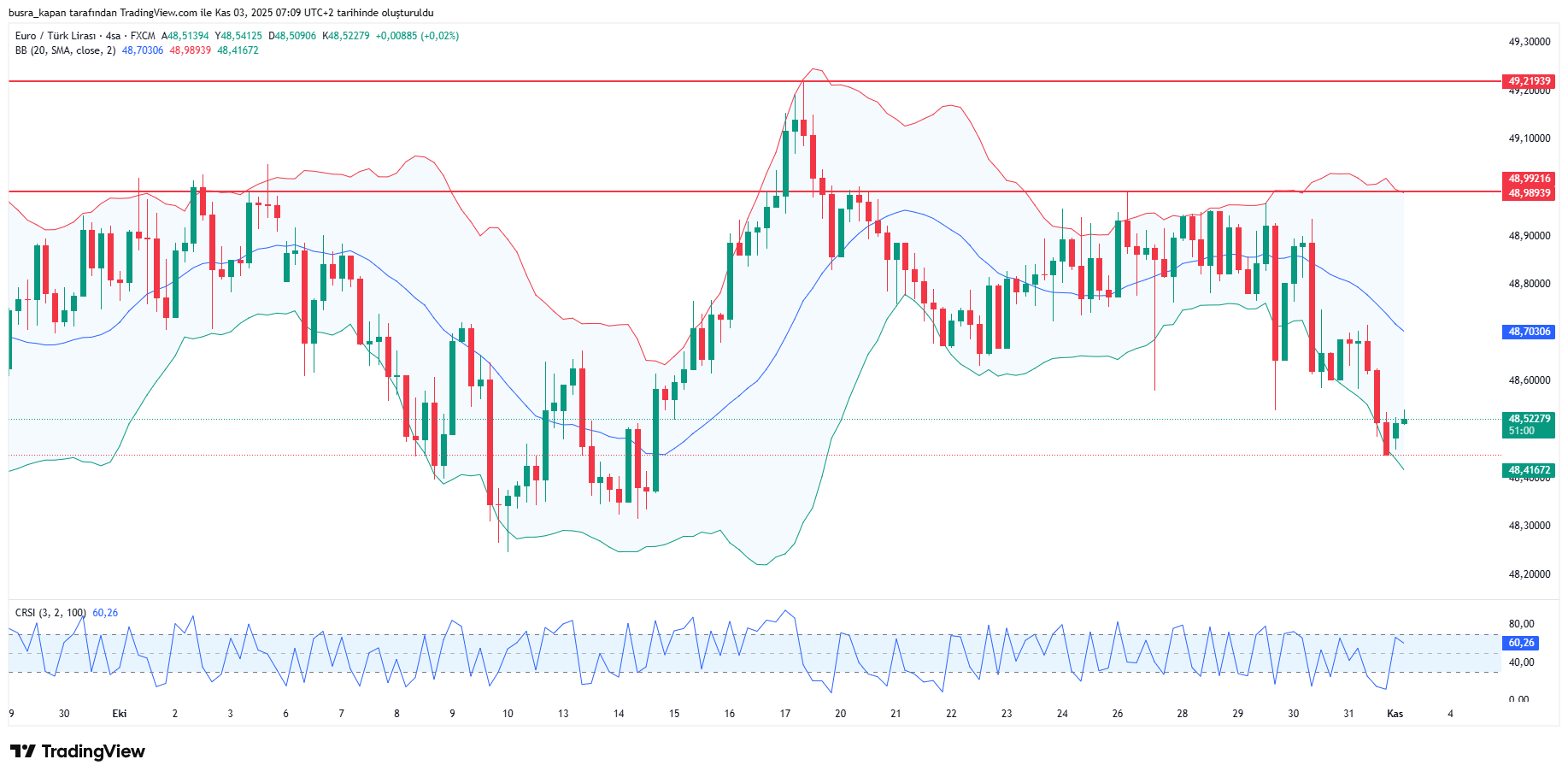This screenshot has height=777, width=1568.
Task: Click the red 48,99216 price label
Action: [x=1528, y=179]
